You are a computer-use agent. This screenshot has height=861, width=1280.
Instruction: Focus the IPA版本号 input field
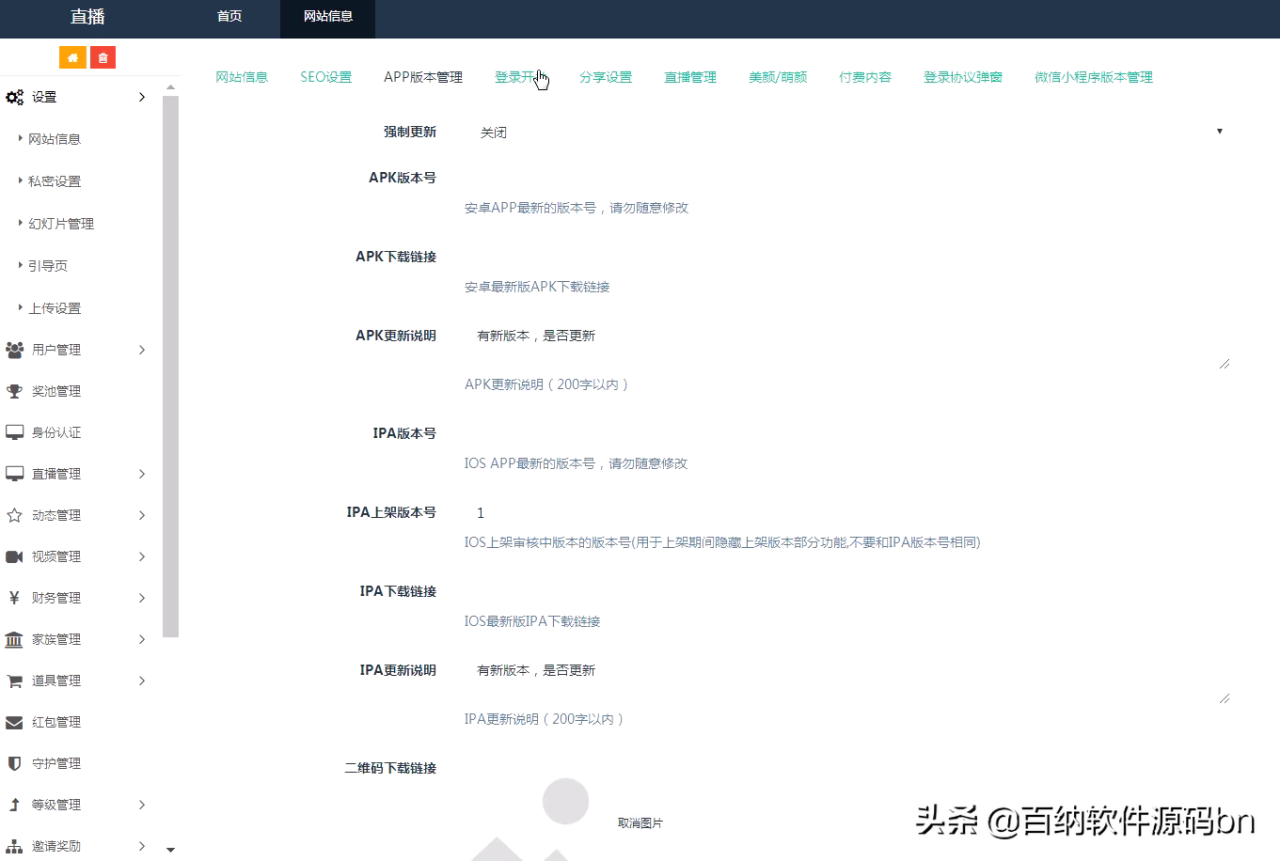pos(847,434)
